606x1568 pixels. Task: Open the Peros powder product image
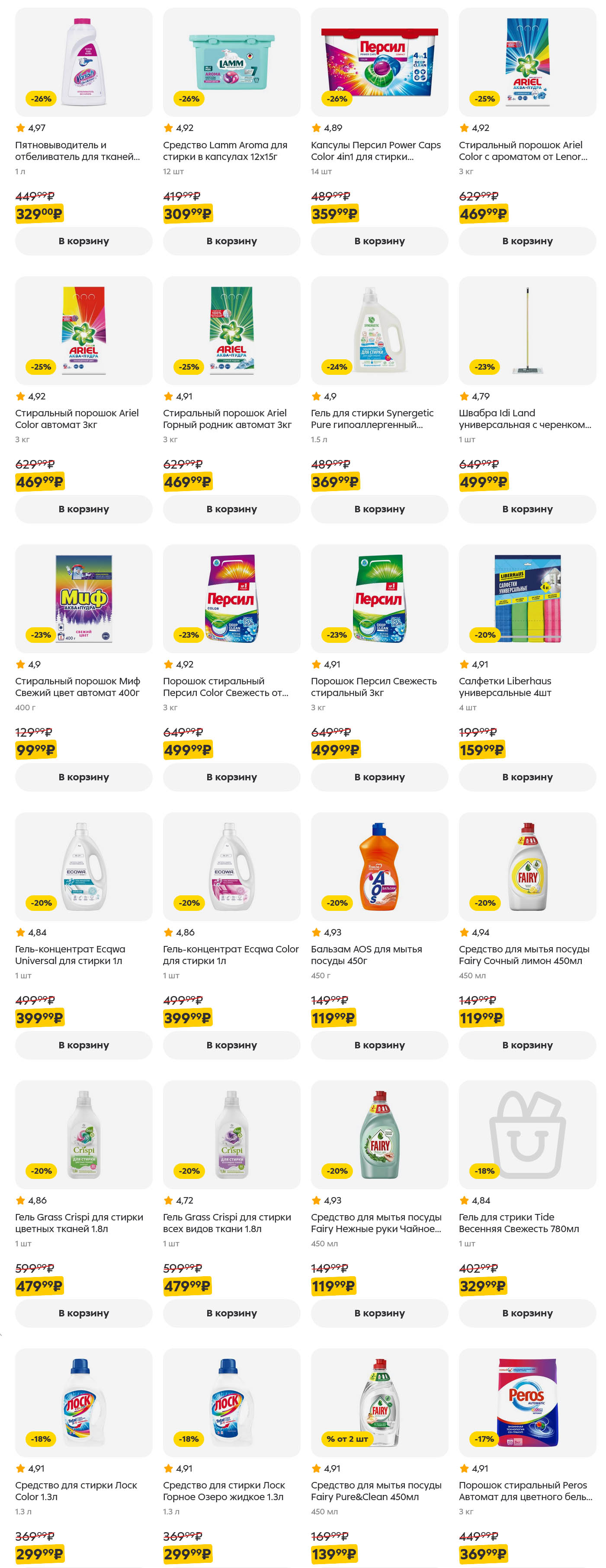(527, 1402)
